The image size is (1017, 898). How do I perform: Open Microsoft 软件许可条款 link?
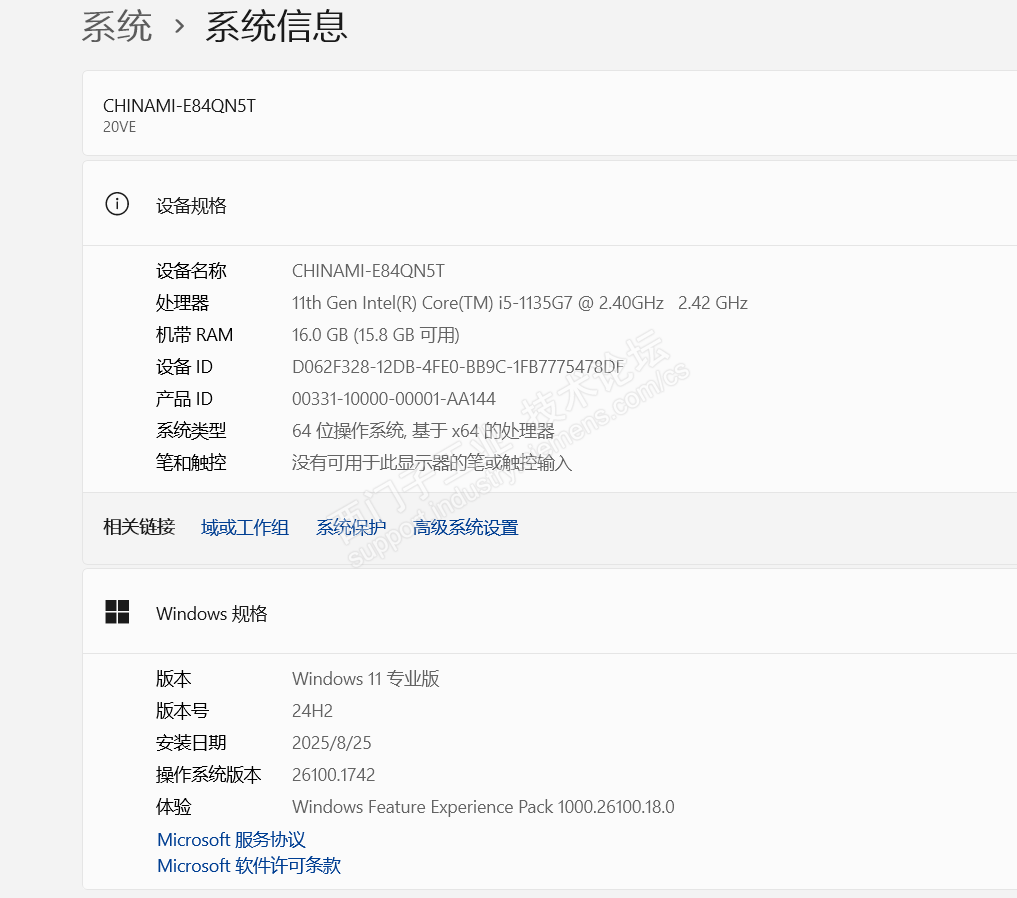click(249, 865)
